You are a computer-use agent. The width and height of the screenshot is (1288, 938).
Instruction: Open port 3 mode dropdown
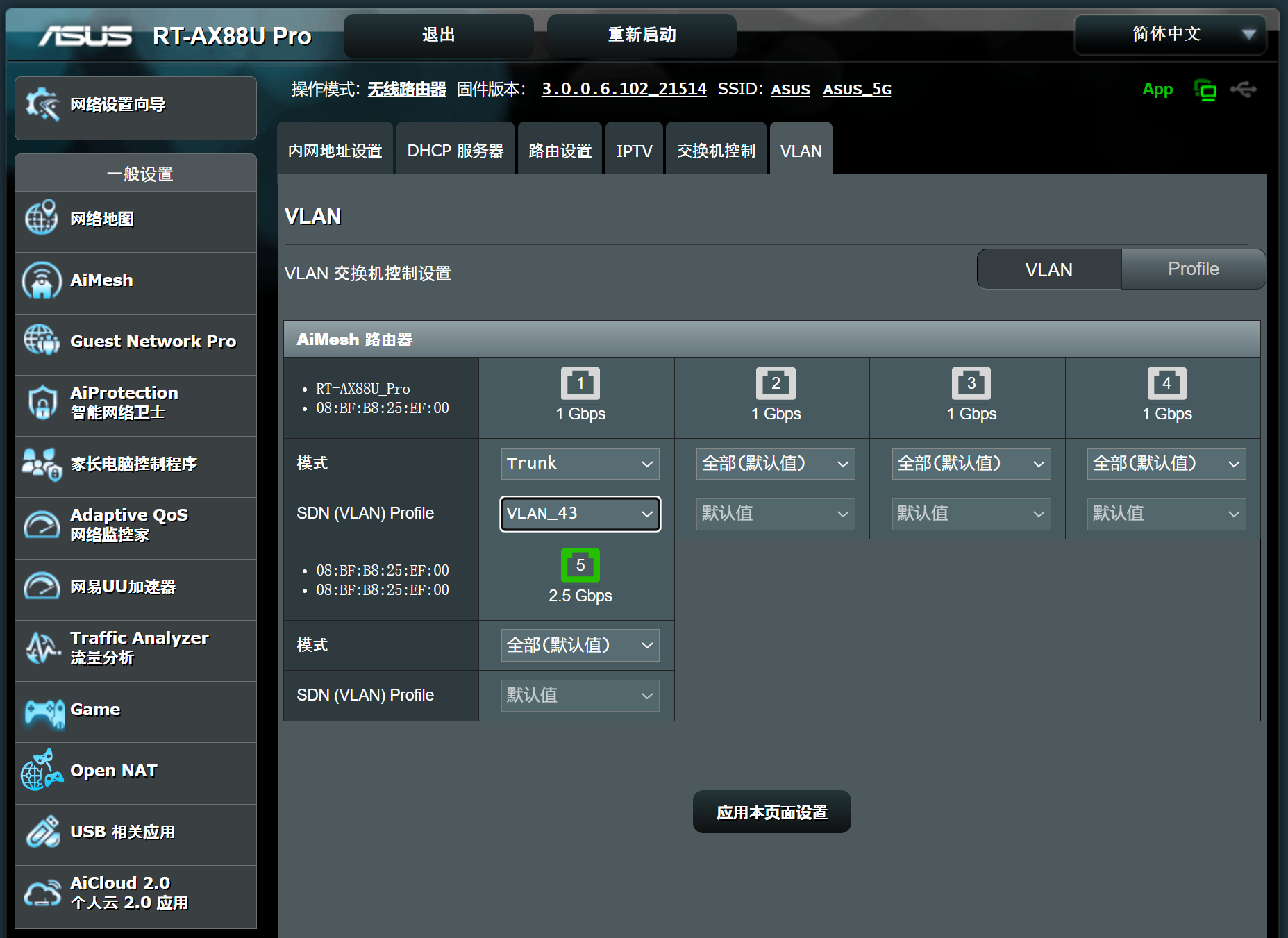pos(971,463)
